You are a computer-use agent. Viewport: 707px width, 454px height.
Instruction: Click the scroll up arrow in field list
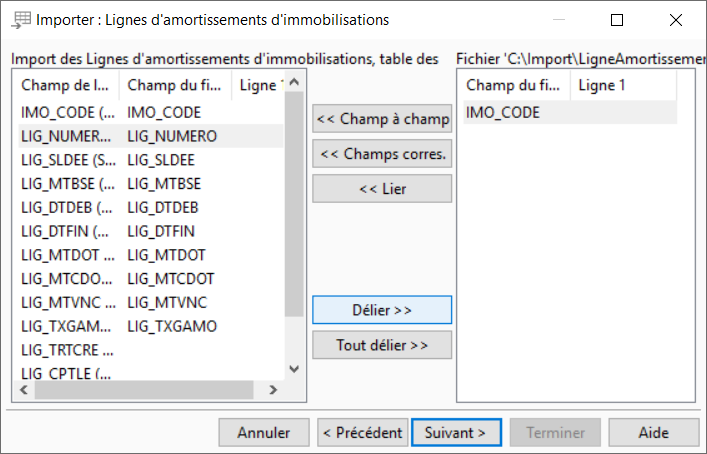click(x=294, y=82)
